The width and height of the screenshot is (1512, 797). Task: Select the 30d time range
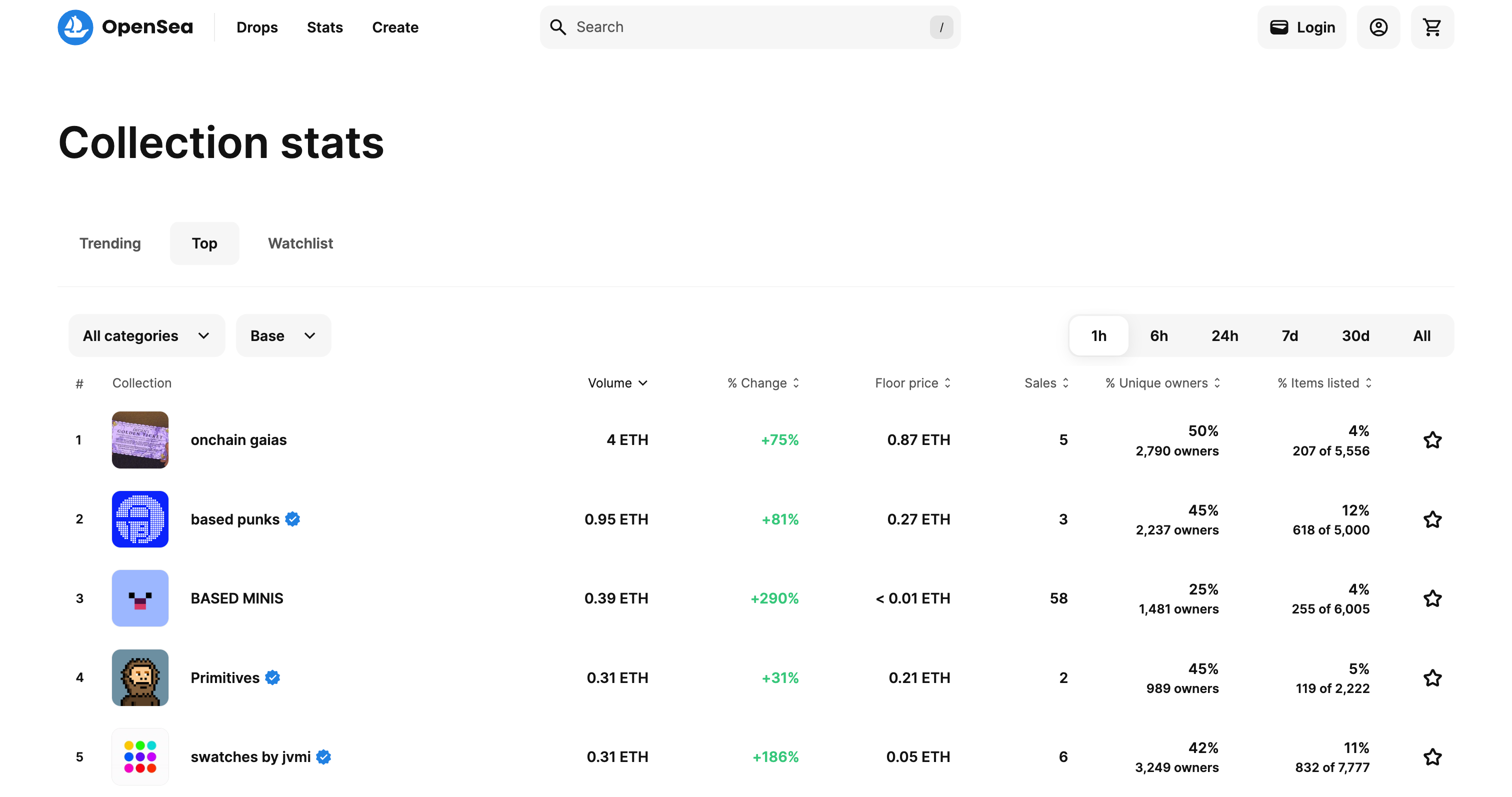coord(1355,335)
